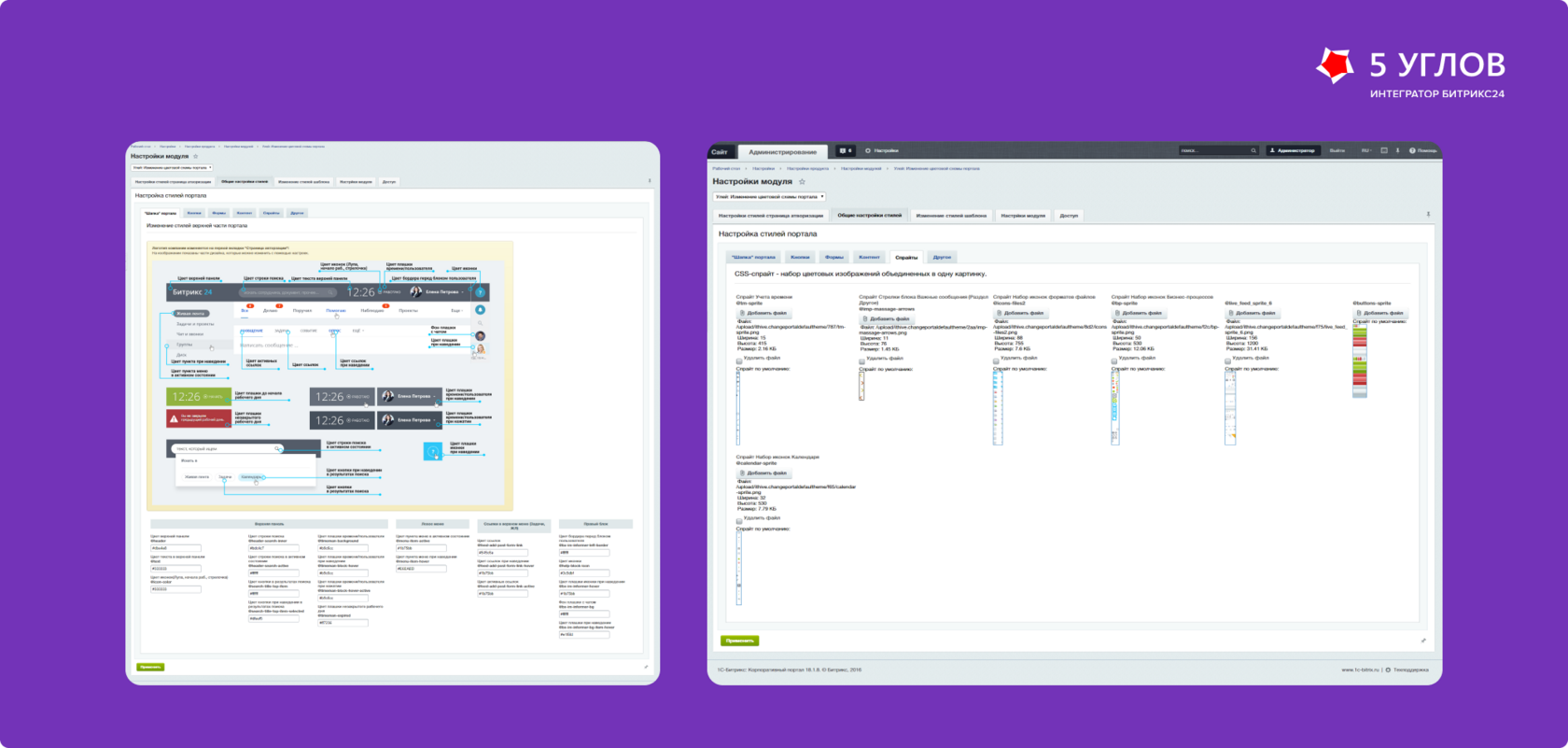The width and height of the screenshot is (1568, 748).
Task: Click the search magnifier in admin header
Action: (x=1253, y=150)
